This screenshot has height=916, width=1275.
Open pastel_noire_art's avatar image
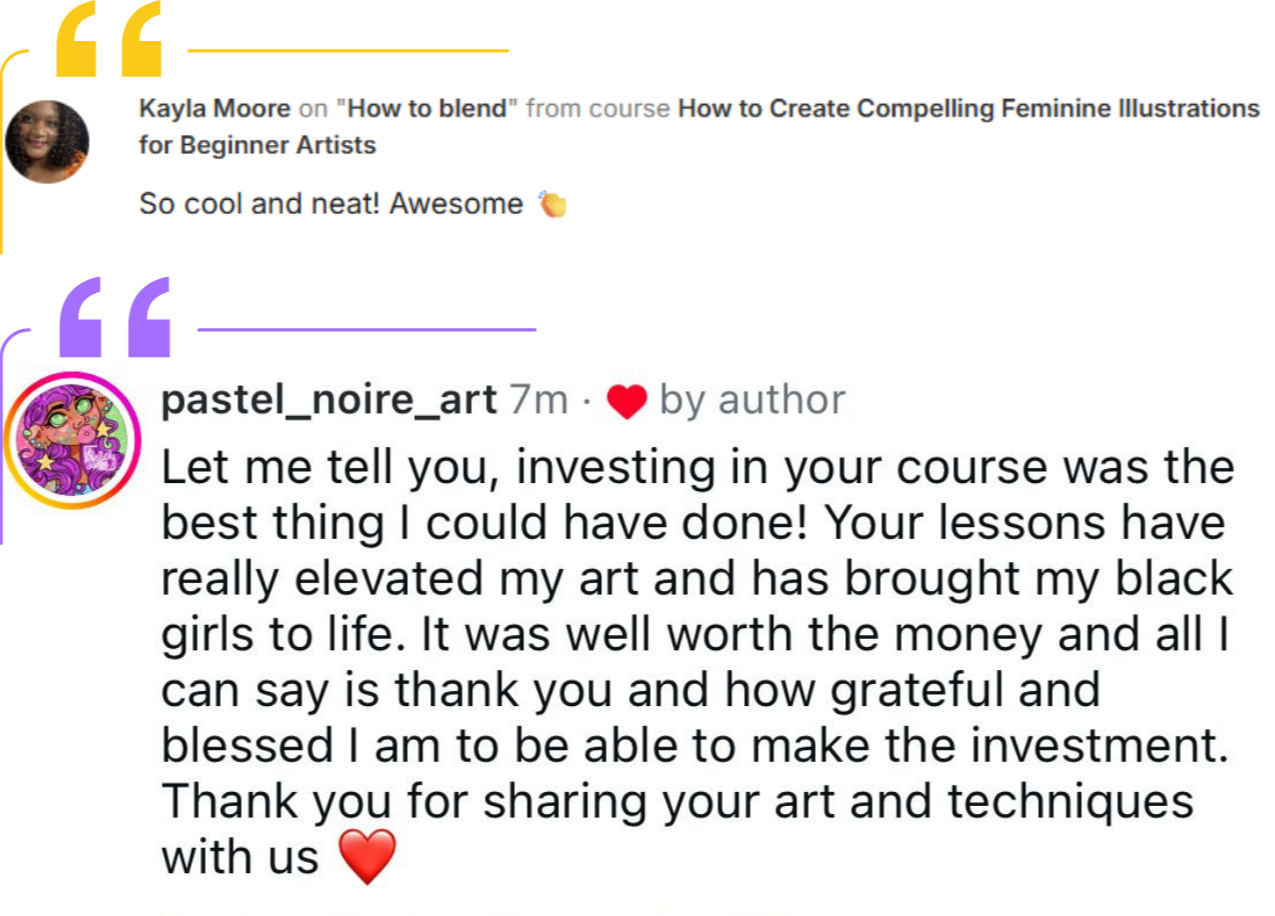pos(73,440)
